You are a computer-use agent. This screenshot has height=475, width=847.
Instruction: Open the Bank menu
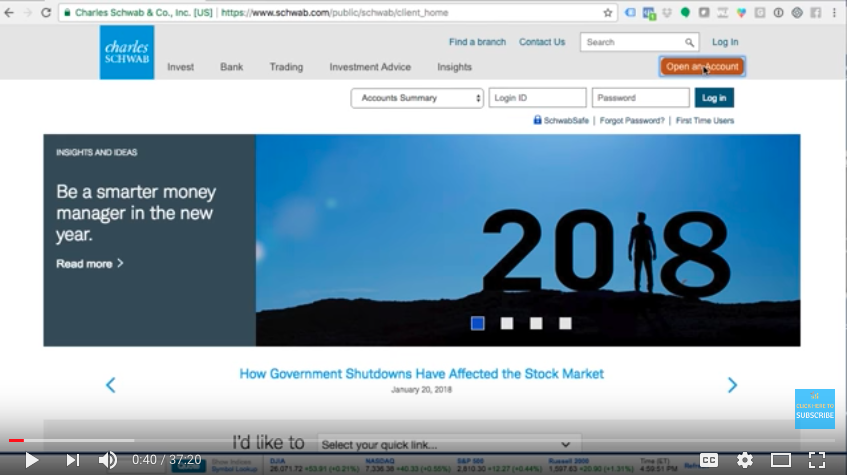click(x=231, y=67)
